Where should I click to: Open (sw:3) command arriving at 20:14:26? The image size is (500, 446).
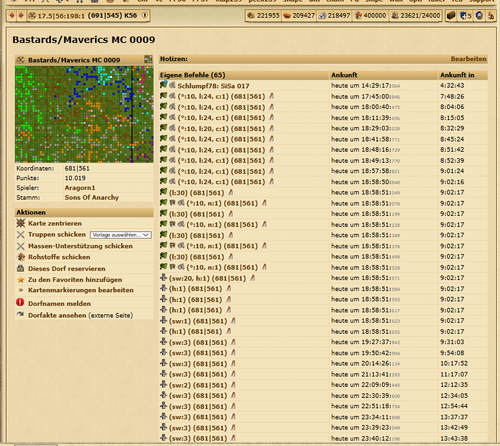[198, 364]
